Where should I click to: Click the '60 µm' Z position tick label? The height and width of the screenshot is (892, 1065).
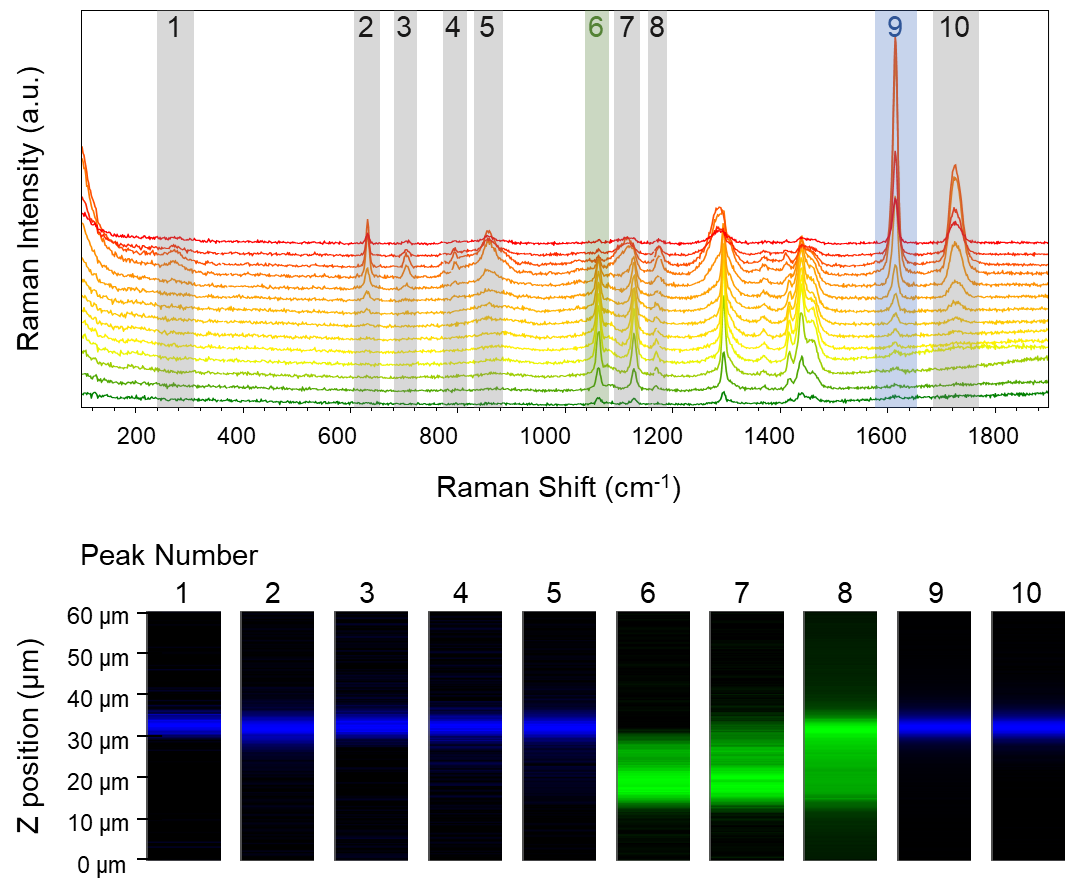coord(98,616)
